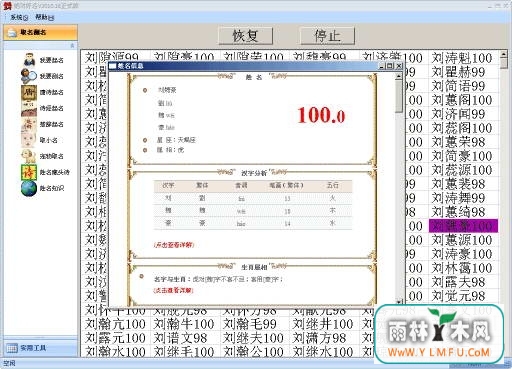Open the 姓名藏头诗 poem icon
The image size is (512, 369).
click(29, 172)
